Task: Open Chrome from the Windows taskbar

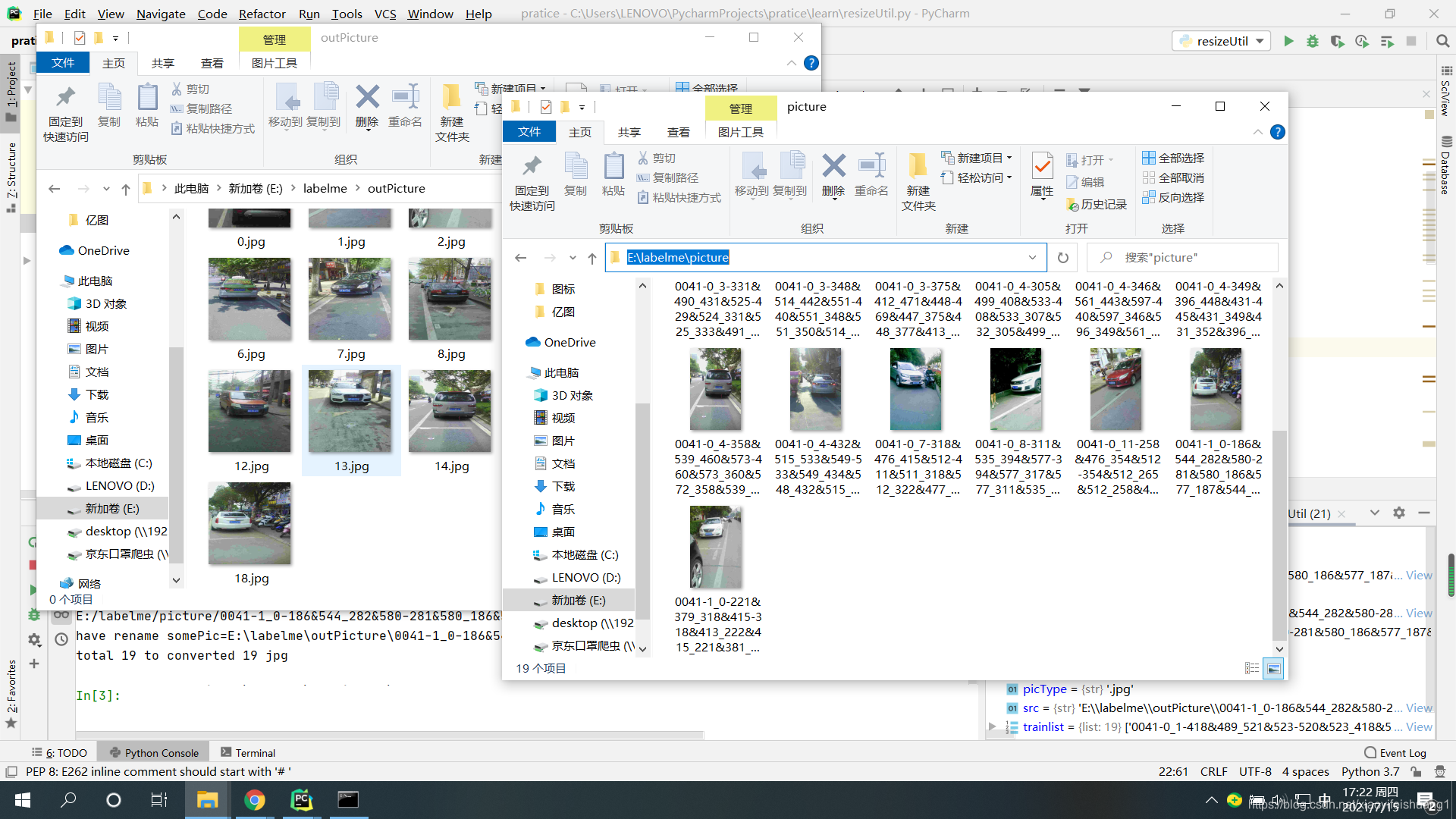Action: (255, 800)
